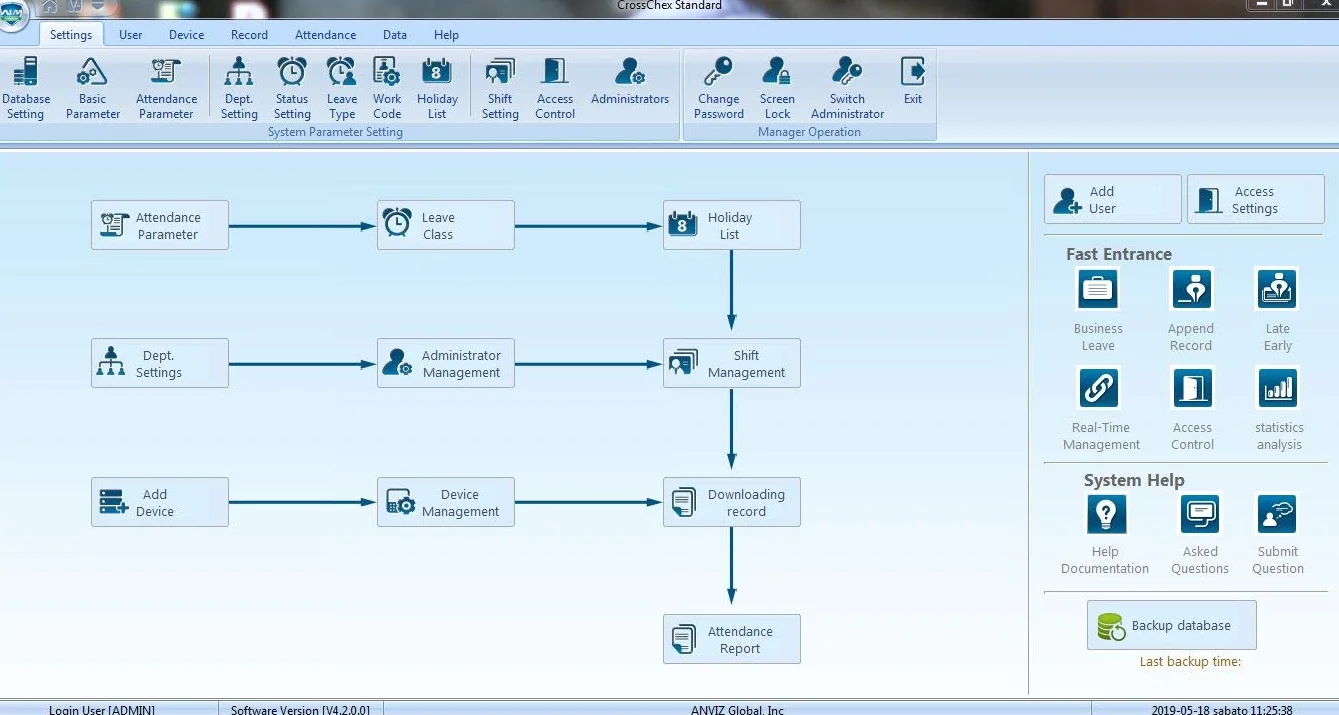Open Work Code settings
1339x715 pixels.
click(387, 88)
